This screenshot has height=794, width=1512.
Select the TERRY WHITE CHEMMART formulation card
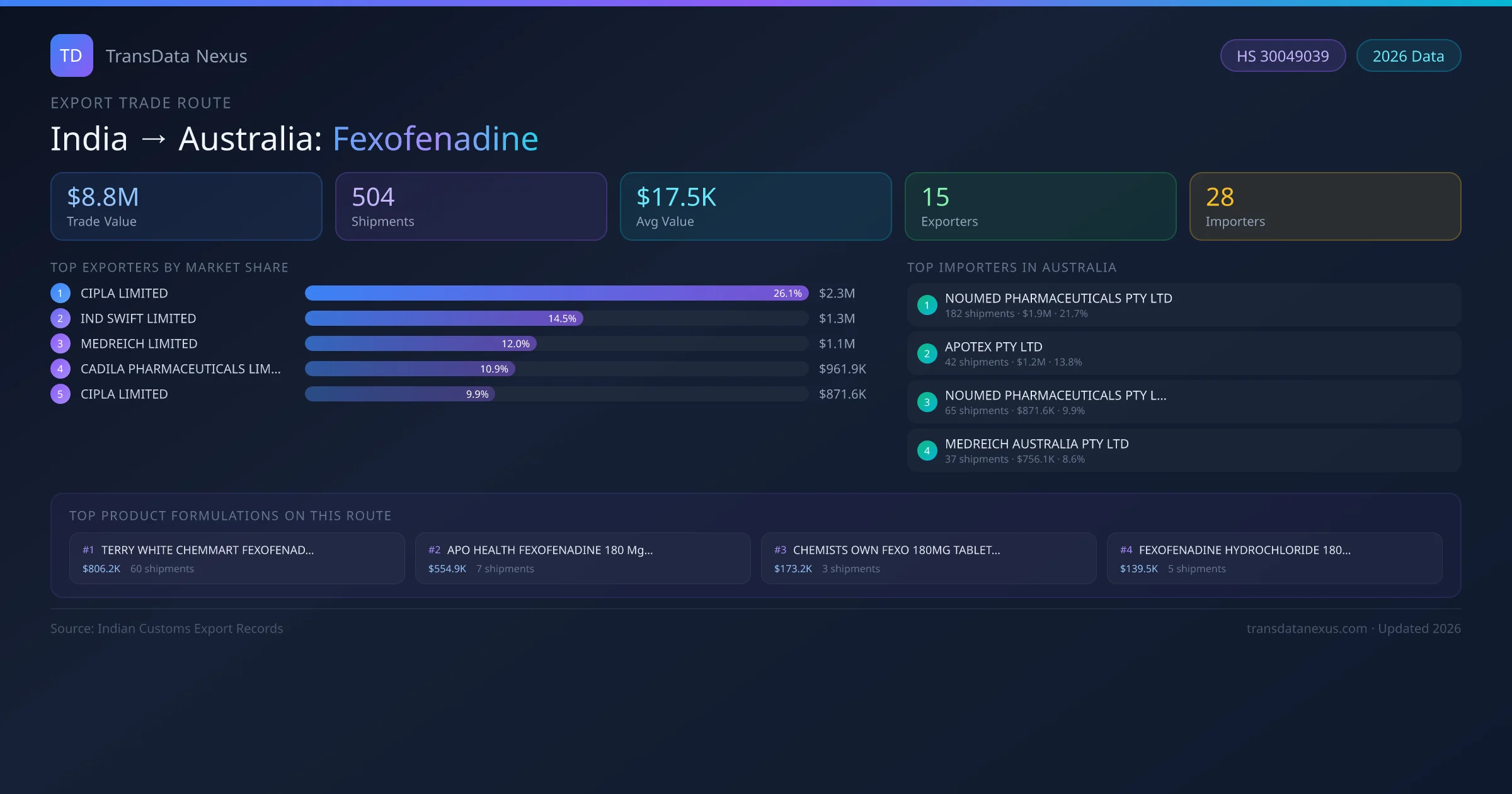237,558
